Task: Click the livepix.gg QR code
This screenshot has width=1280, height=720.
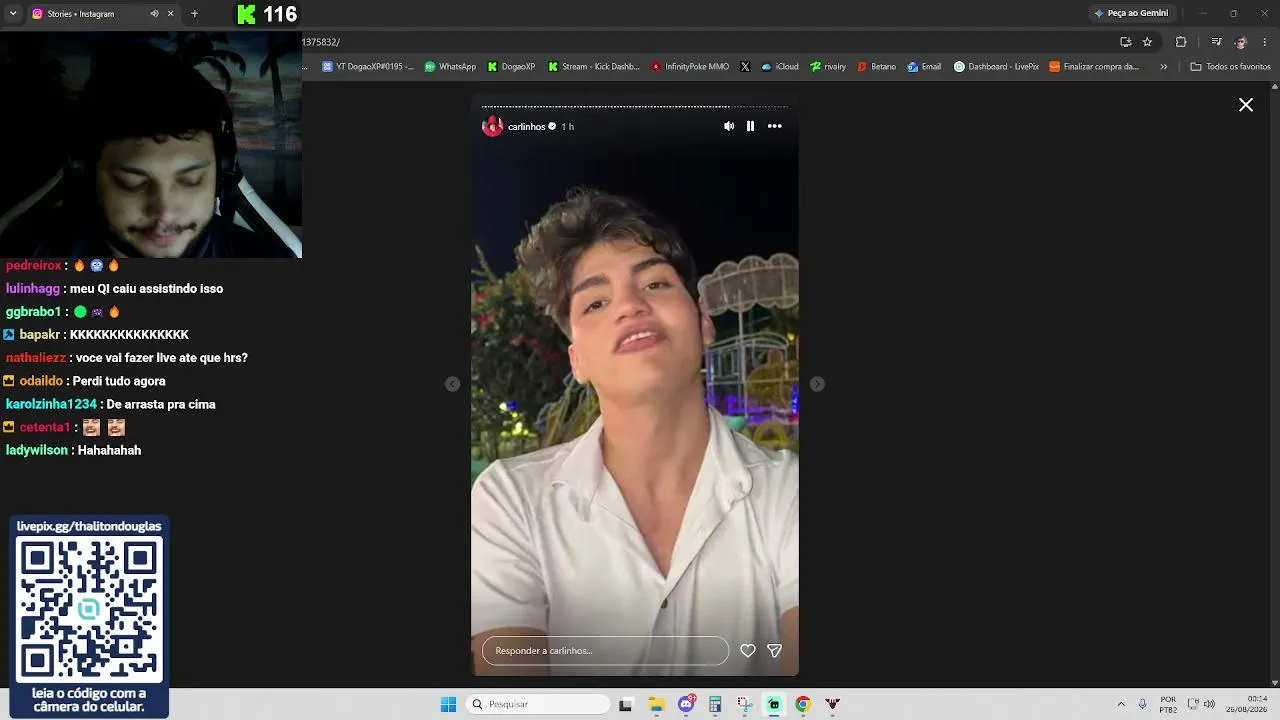Action: coord(89,608)
